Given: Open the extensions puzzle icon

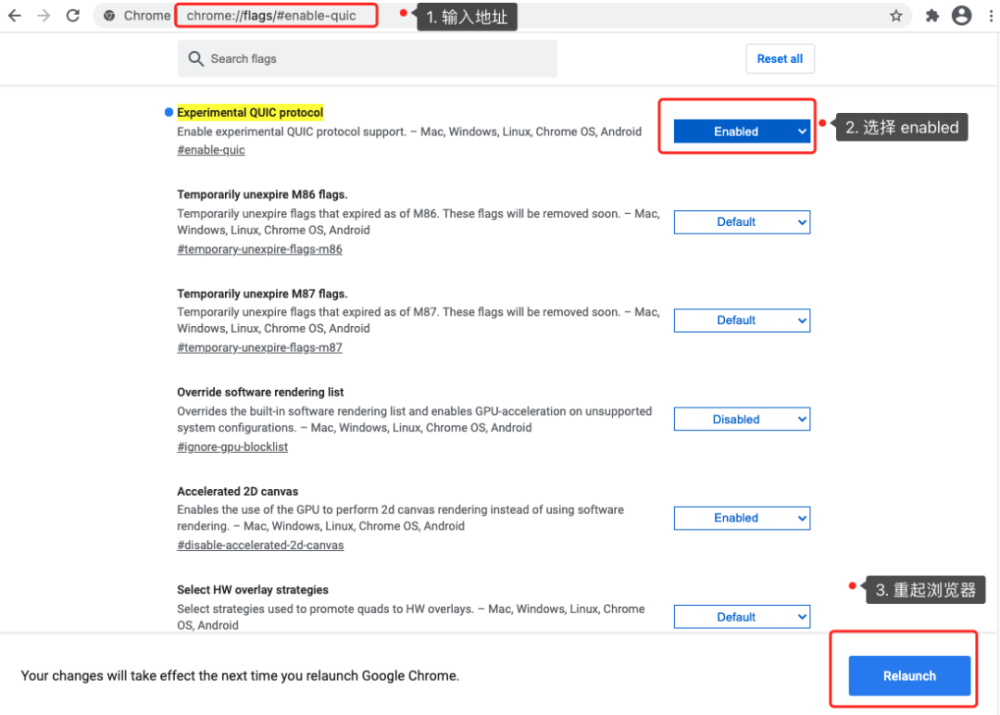Looking at the screenshot, I should click(x=932, y=15).
